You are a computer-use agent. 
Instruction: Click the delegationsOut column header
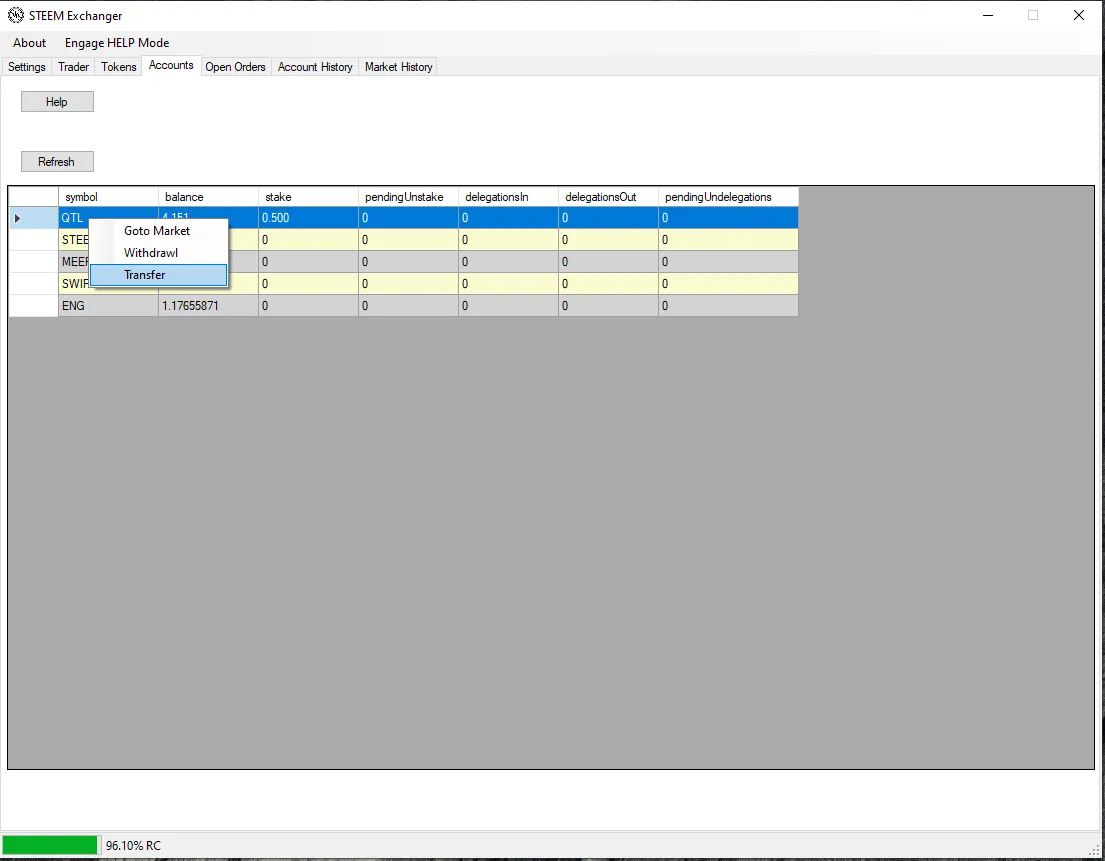pyautogui.click(x=609, y=197)
